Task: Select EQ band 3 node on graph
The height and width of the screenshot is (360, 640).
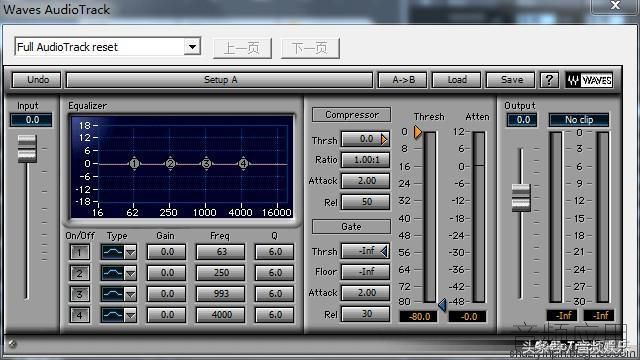Action: point(207,164)
